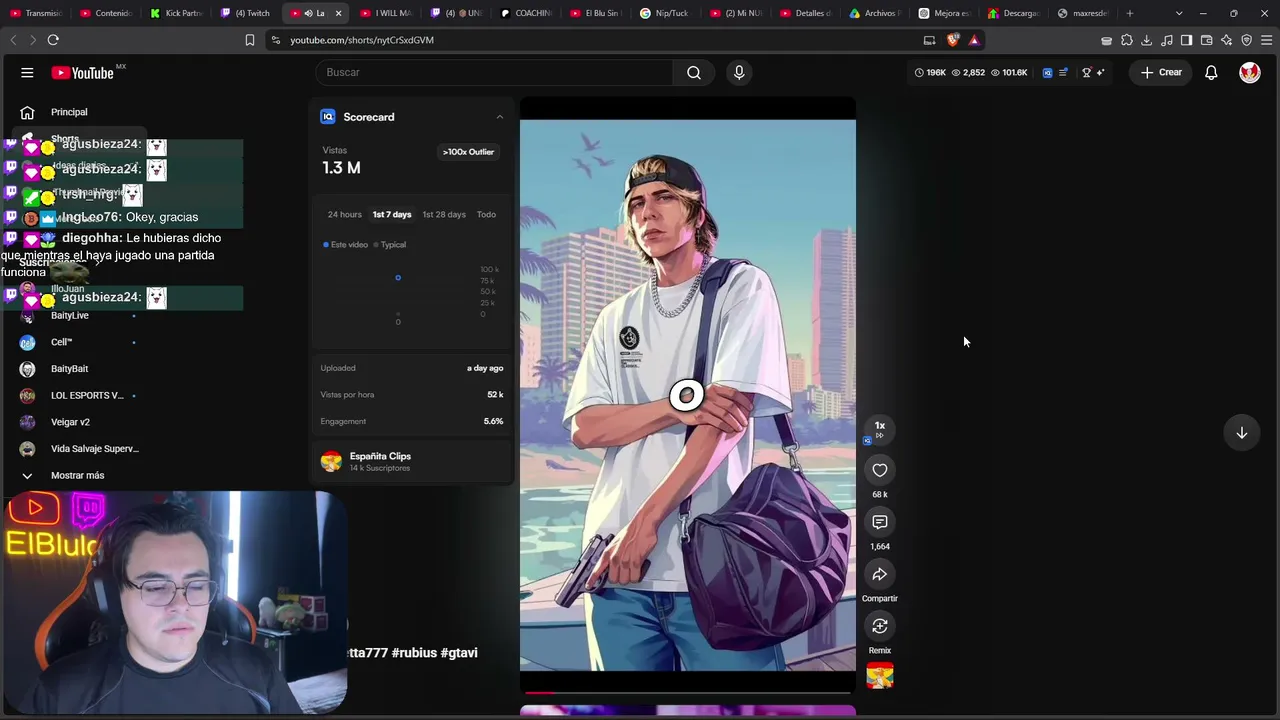Screen dimensions: 1280x720
Task: Go to the YouTube home logo
Action: [x=83, y=72]
